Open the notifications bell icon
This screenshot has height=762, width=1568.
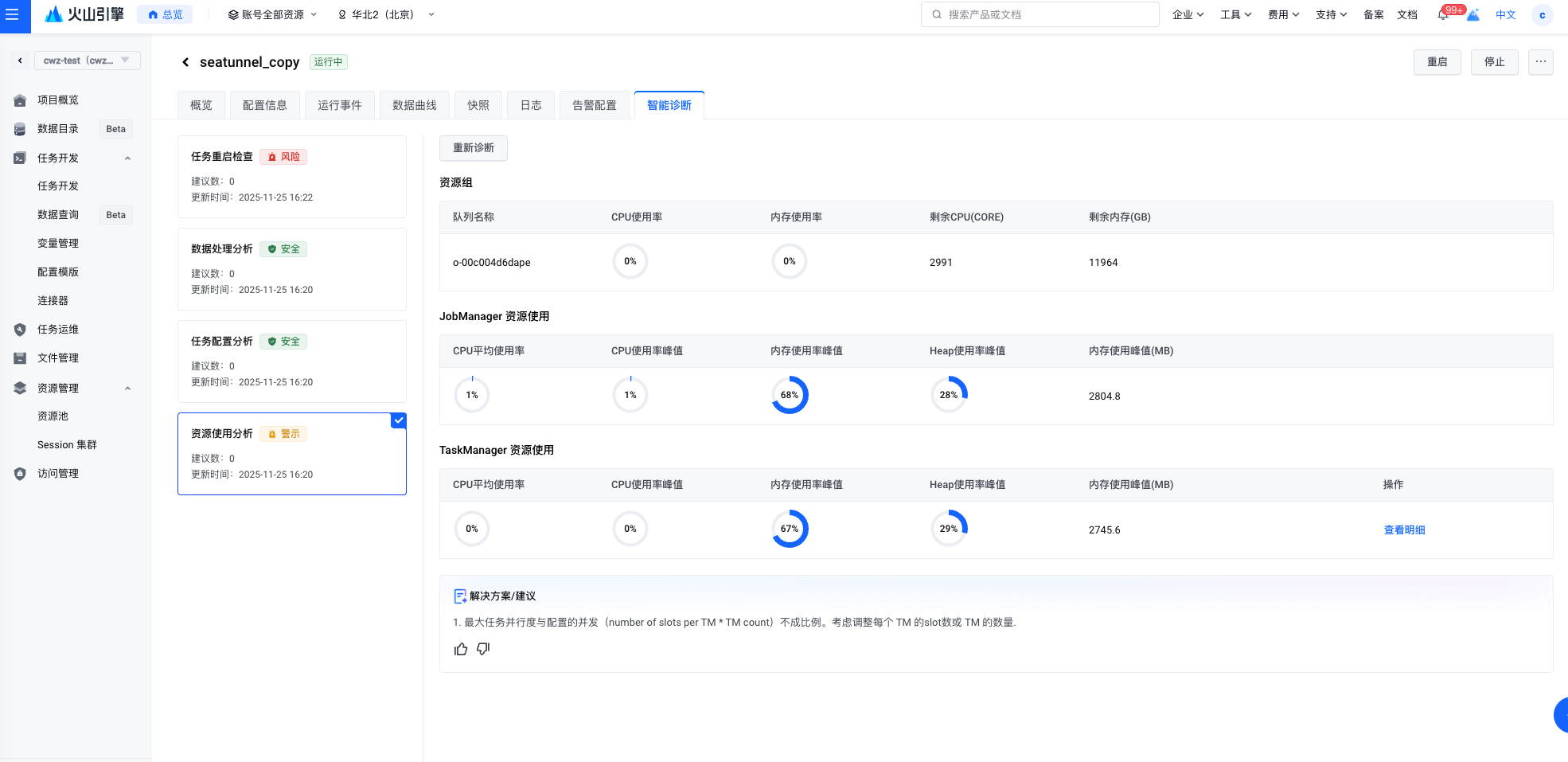click(1443, 14)
